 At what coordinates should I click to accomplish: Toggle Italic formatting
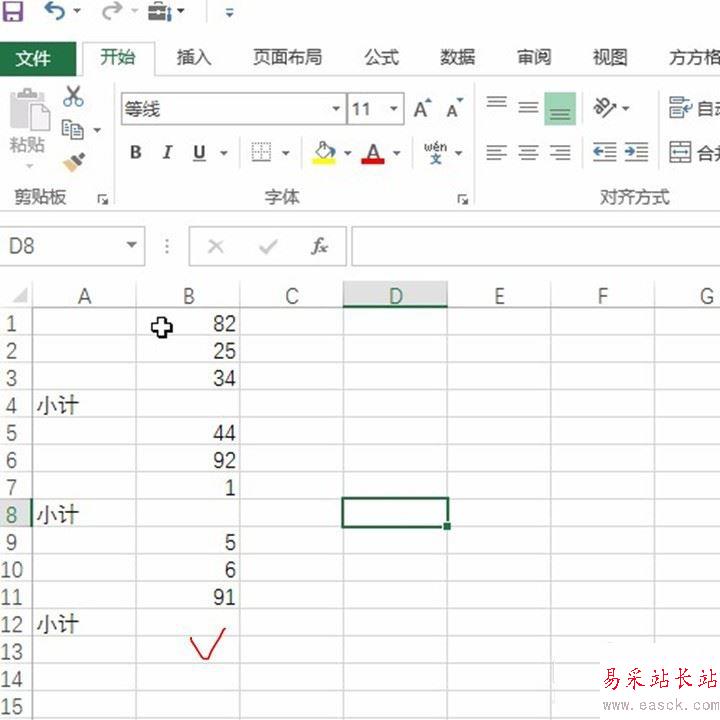pyautogui.click(x=167, y=152)
